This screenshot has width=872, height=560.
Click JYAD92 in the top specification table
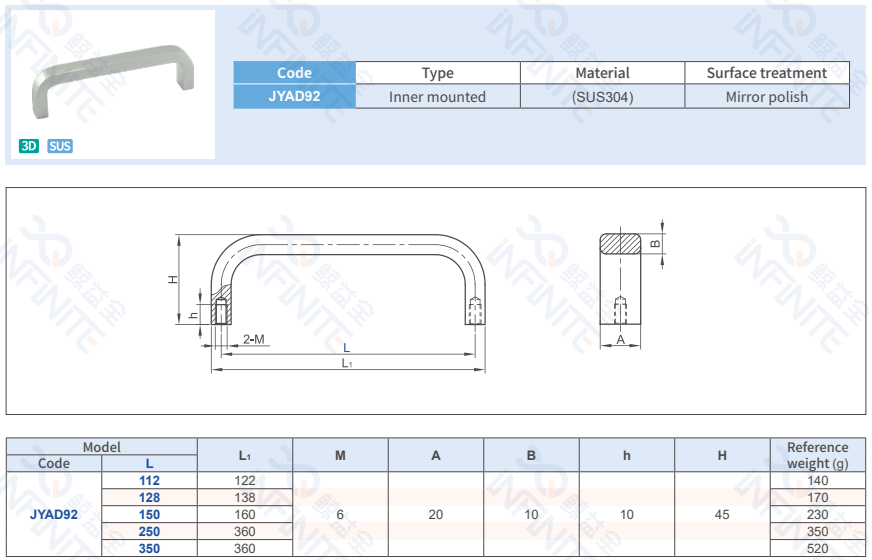(x=294, y=97)
